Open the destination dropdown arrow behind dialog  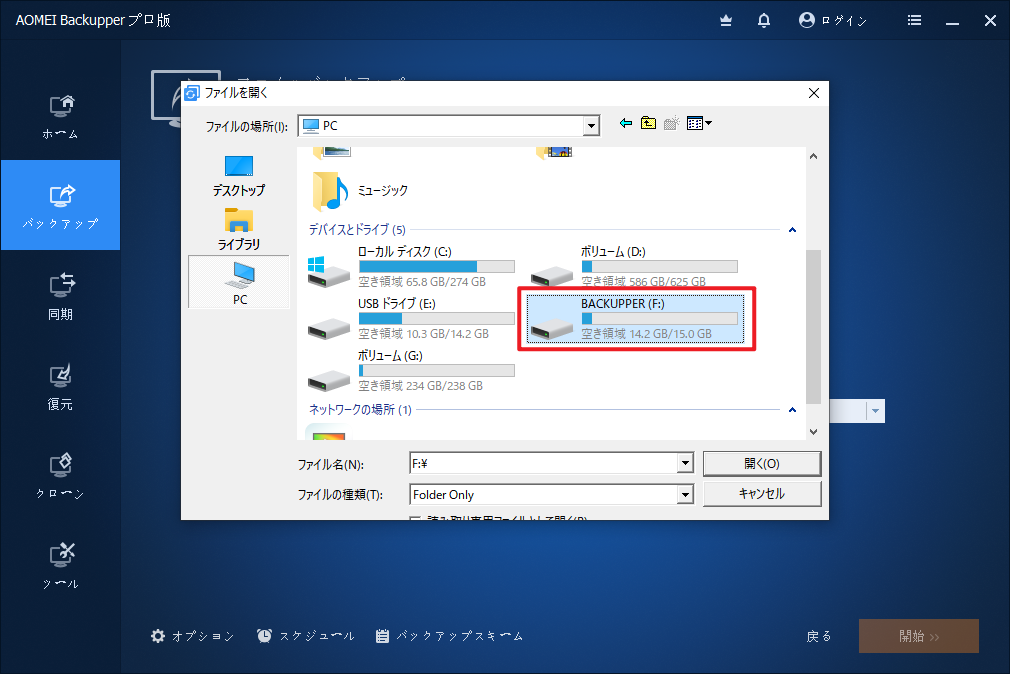(x=875, y=411)
